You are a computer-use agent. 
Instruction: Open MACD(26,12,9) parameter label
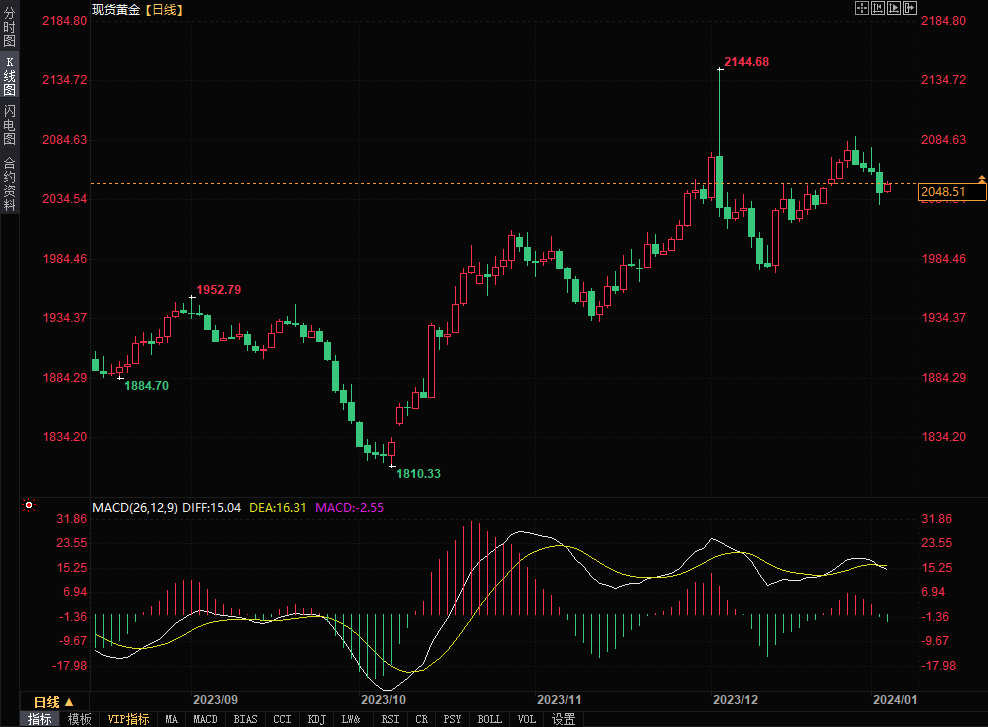point(135,507)
